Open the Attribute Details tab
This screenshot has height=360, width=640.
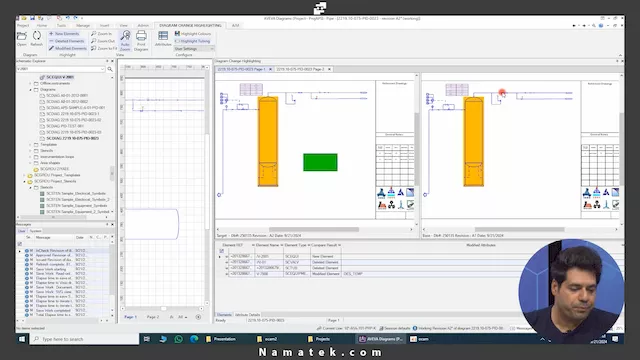click(x=247, y=315)
